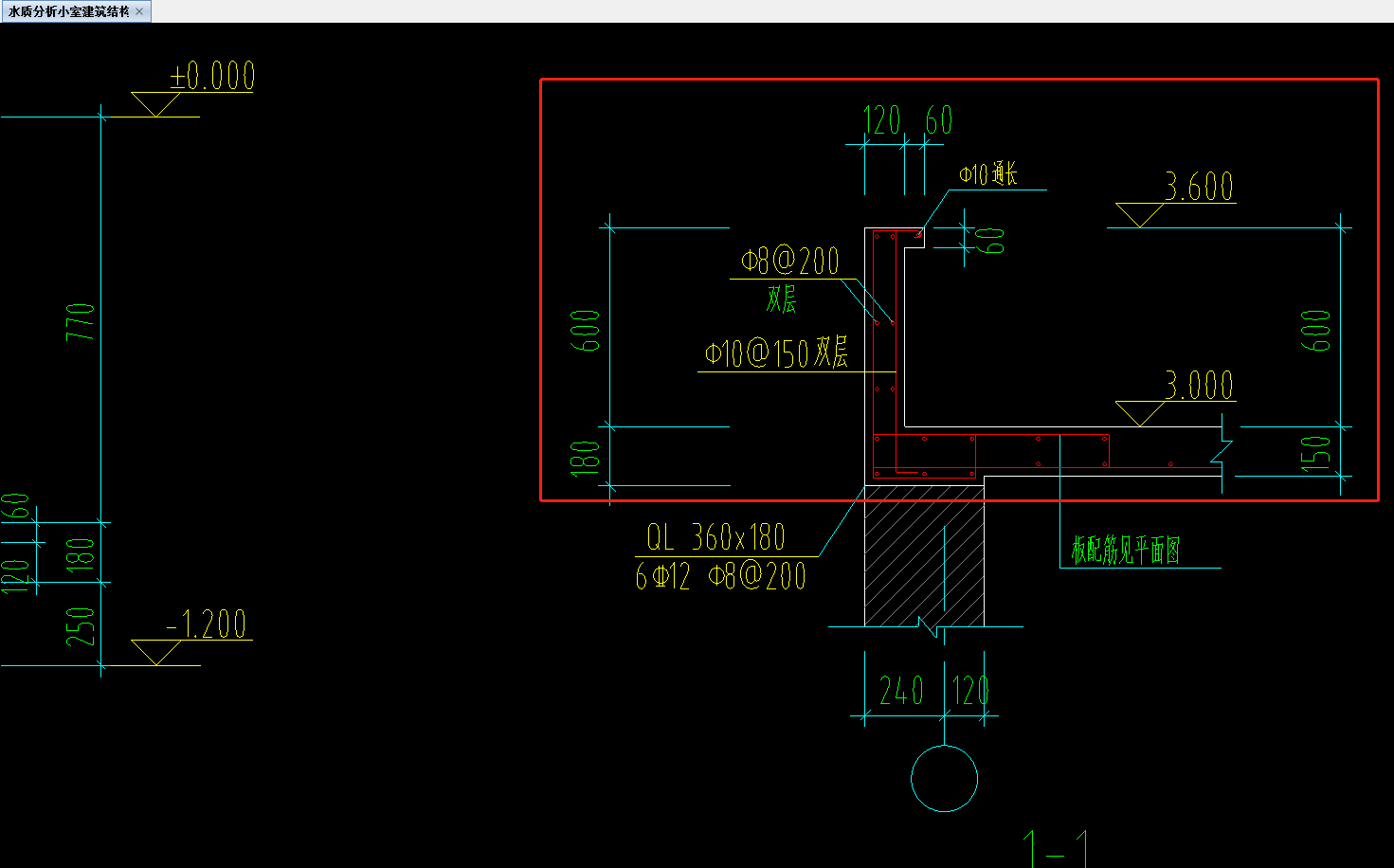Click the 3.600 elevation label
Viewport: 1394px width, 868px height.
pos(1199,187)
